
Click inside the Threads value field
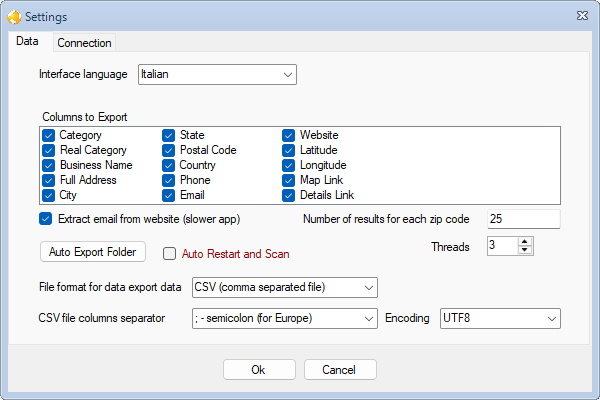coord(502,246)
